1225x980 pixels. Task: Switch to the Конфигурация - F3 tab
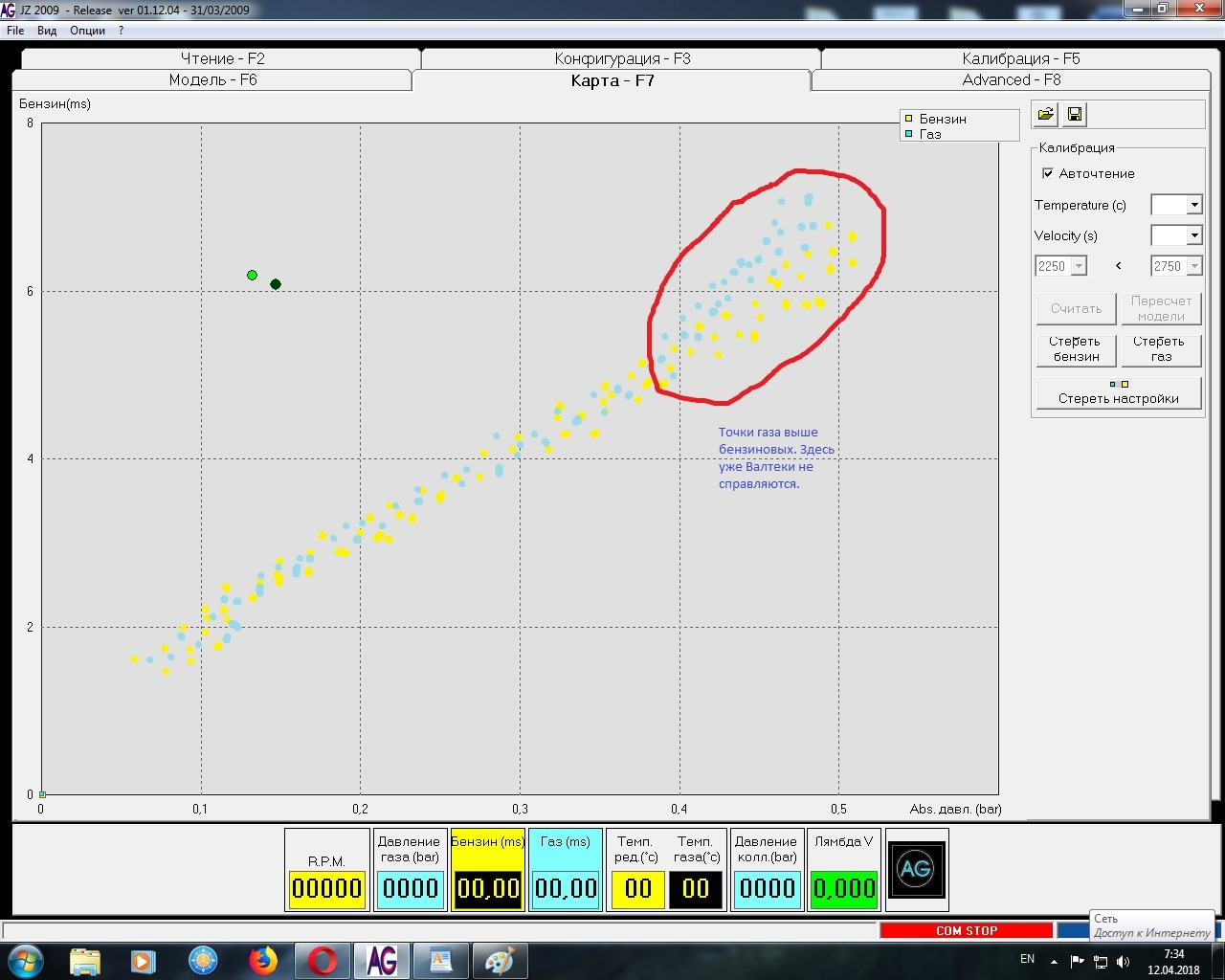click(x=622, y=58)
